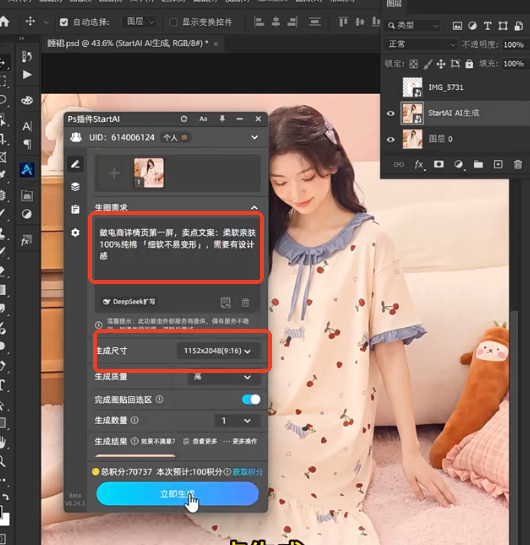Viewport: 530px width, 545px height.
Task: Filter layers by smart object icon
Action: pyautogui.click(x=518, y=26)
